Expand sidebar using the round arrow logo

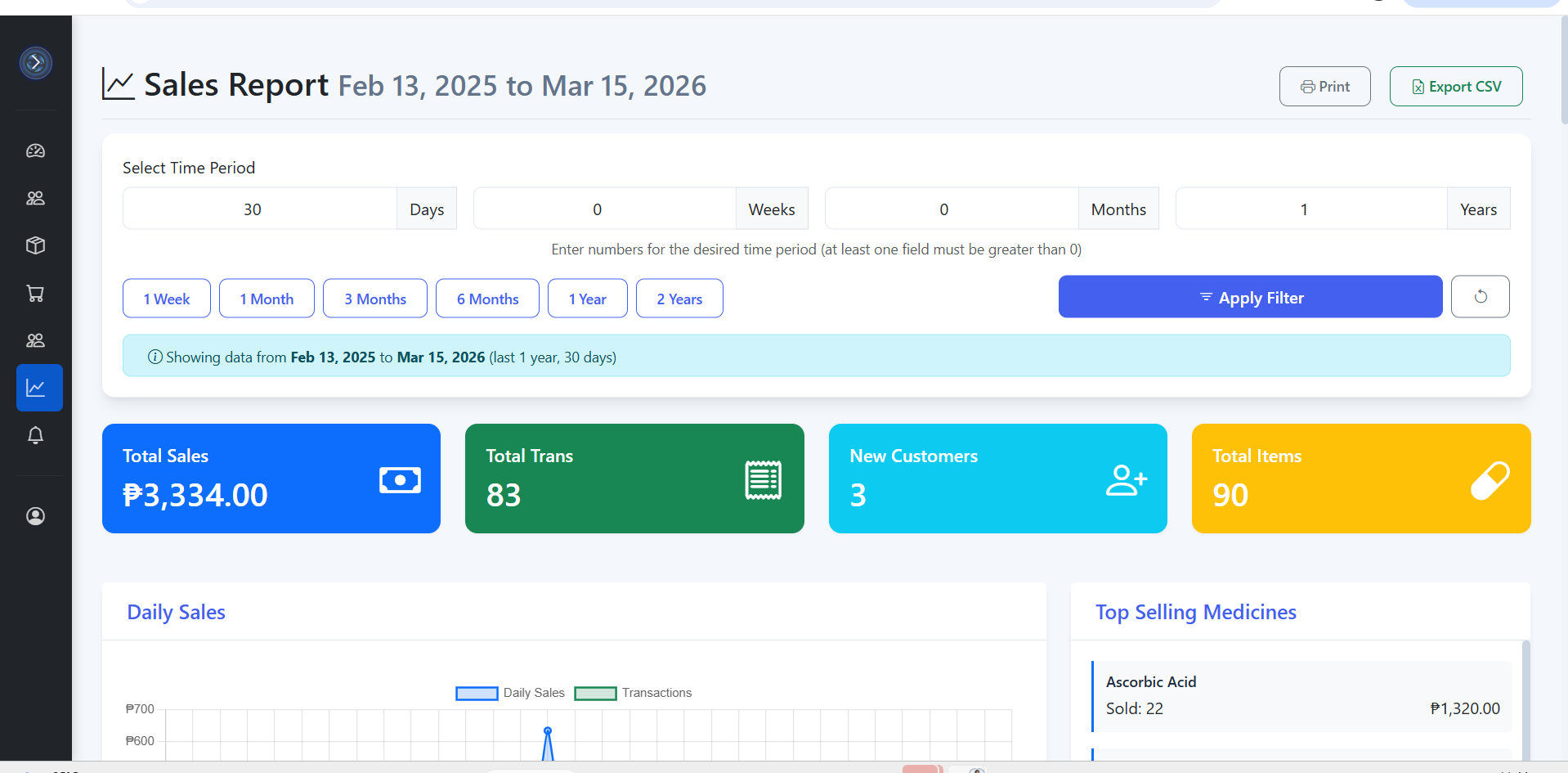(35, 63)
